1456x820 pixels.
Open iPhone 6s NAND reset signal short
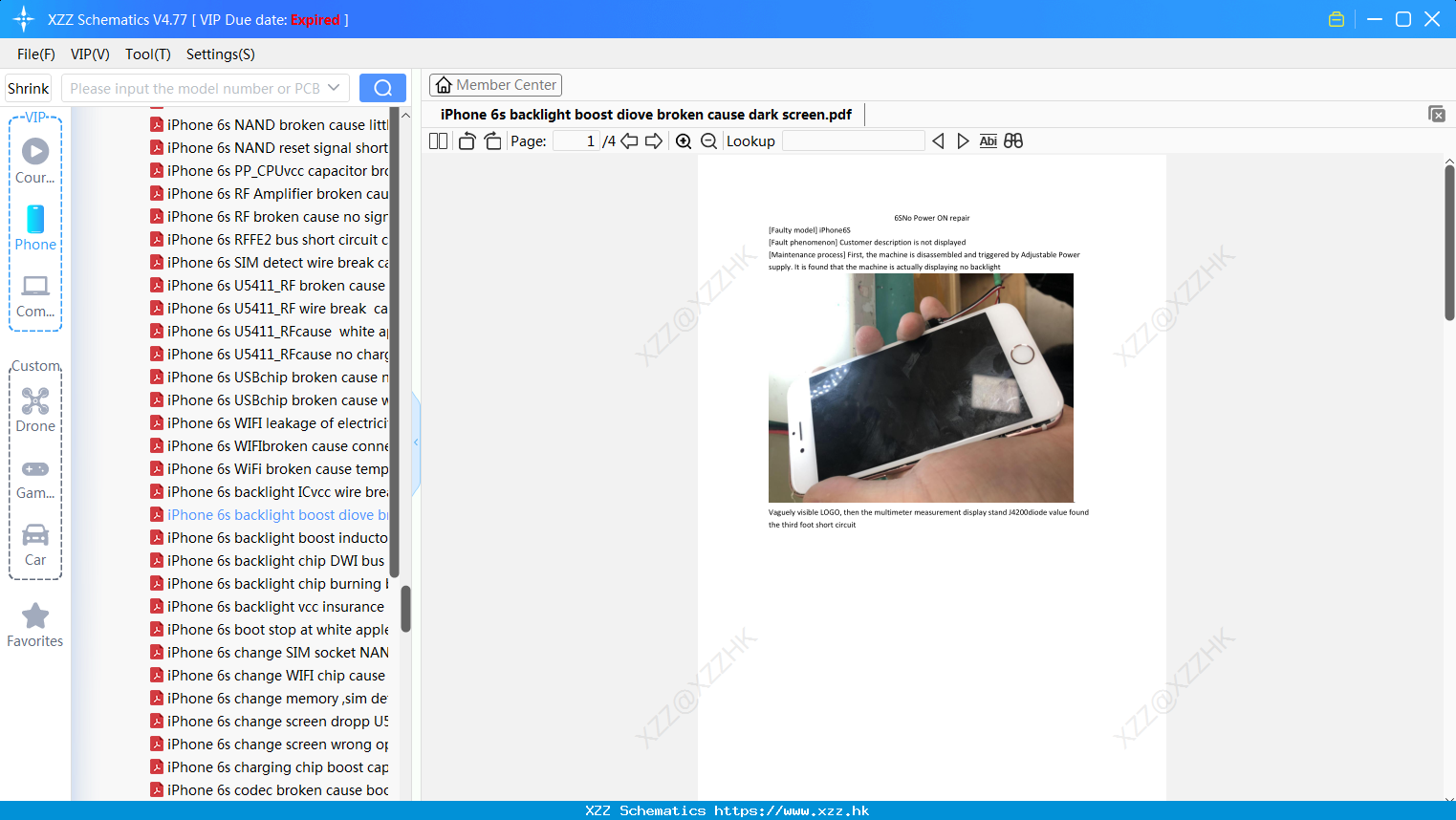(271, 148)
